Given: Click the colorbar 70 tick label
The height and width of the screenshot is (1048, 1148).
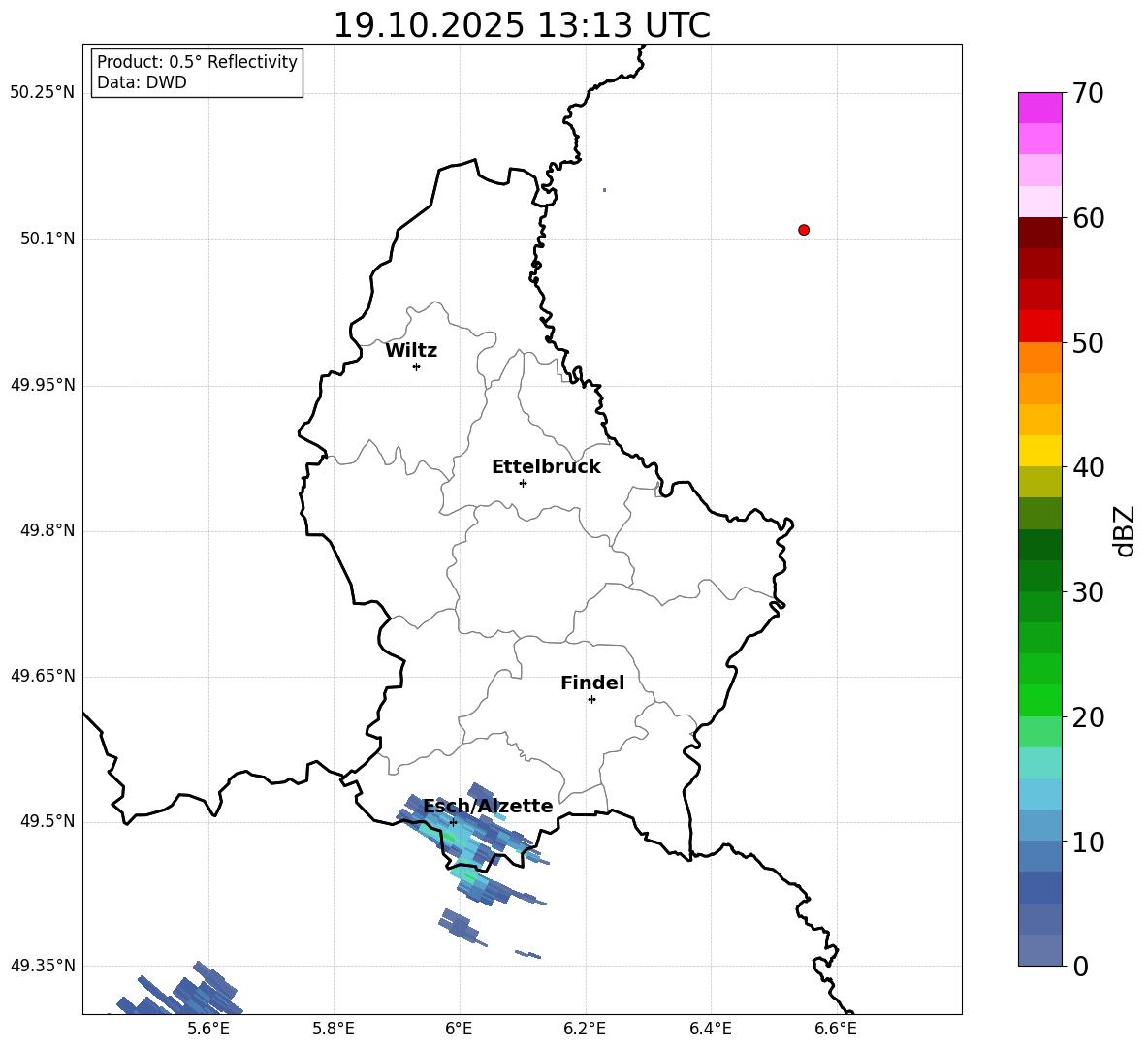Looking at the screenshot, I should point(1089,94).
